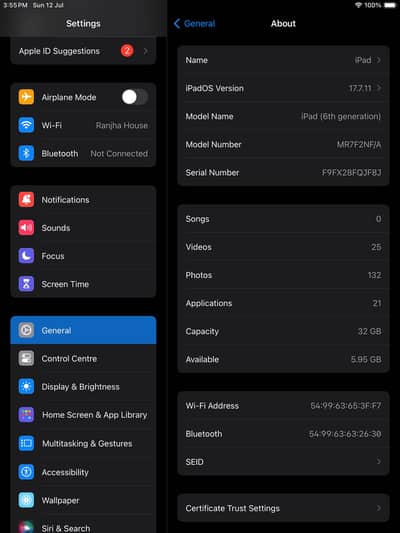The image size is (400, 533).
Task: Open the SEID row chevron
Action: click(379, 462)
